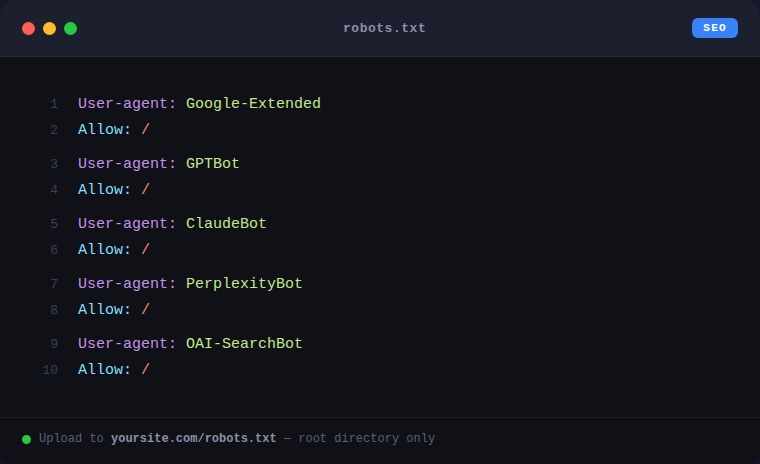Click the slash path on line 10
This screenshot has width=760, height=464.
pyautogui.click(x=145, y=369)
